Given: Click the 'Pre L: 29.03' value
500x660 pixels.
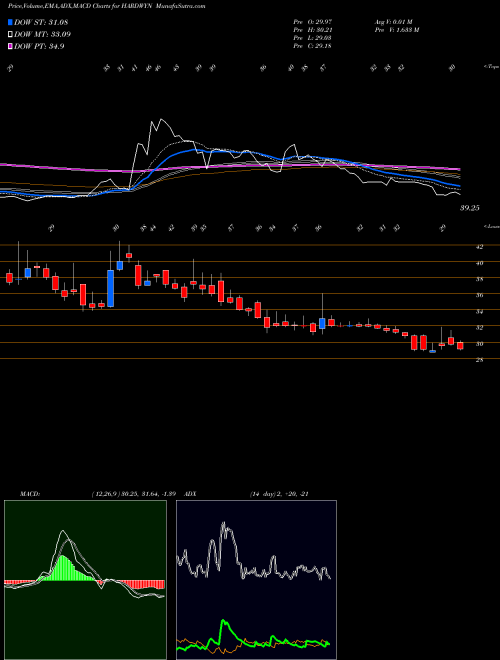Looking at the screenshot, I should pyautogui.click(x=314, y=38).
